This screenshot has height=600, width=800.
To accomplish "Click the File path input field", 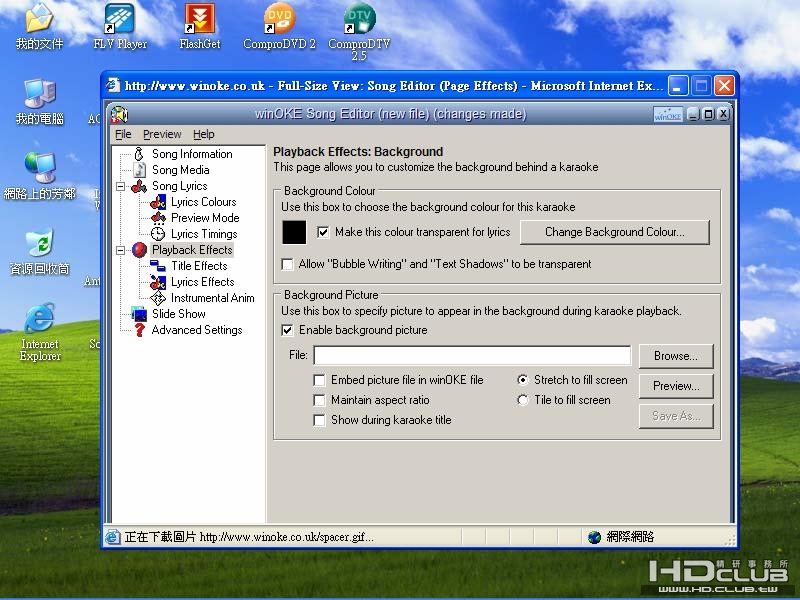I will point(472,355).
